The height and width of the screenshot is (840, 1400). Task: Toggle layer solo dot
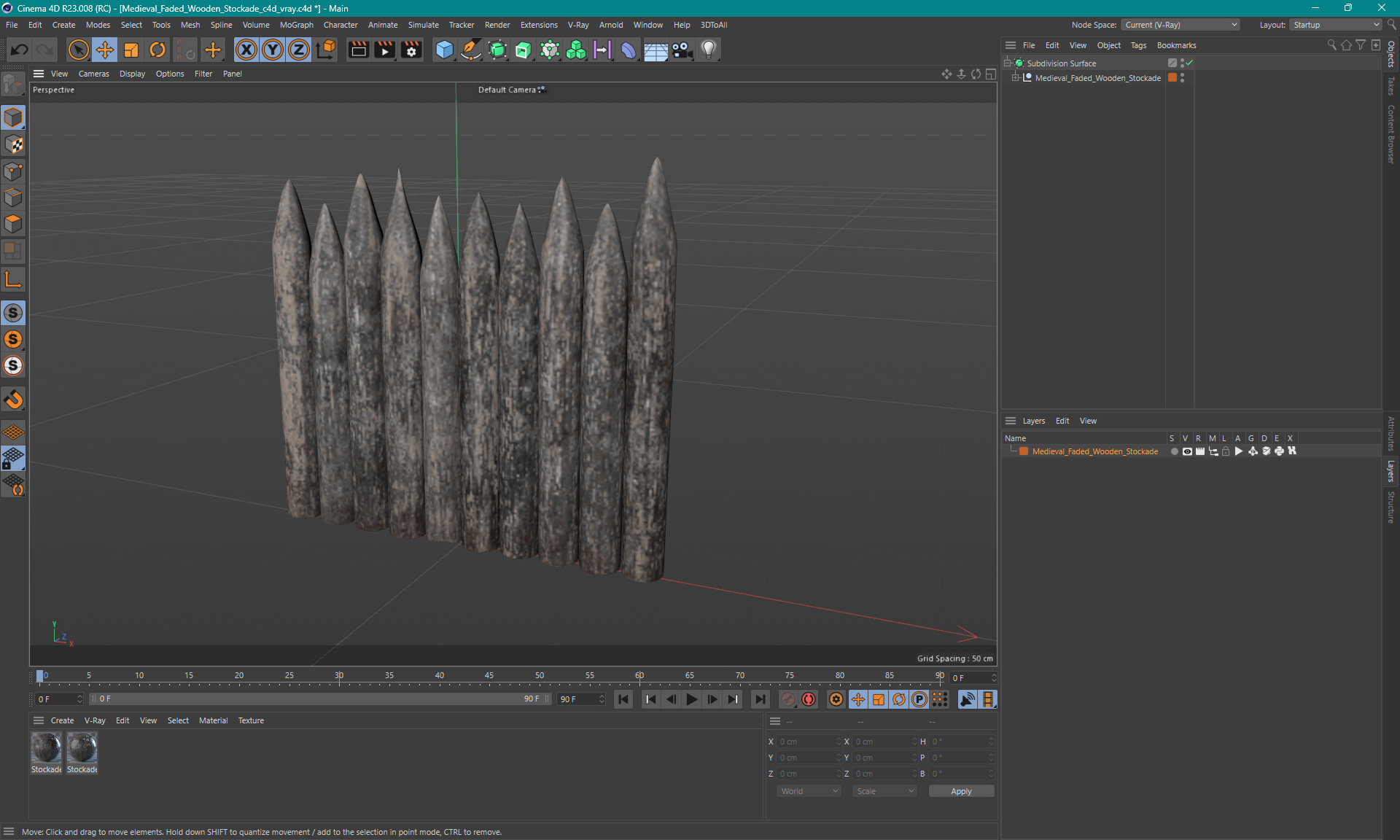[1174, 451]
